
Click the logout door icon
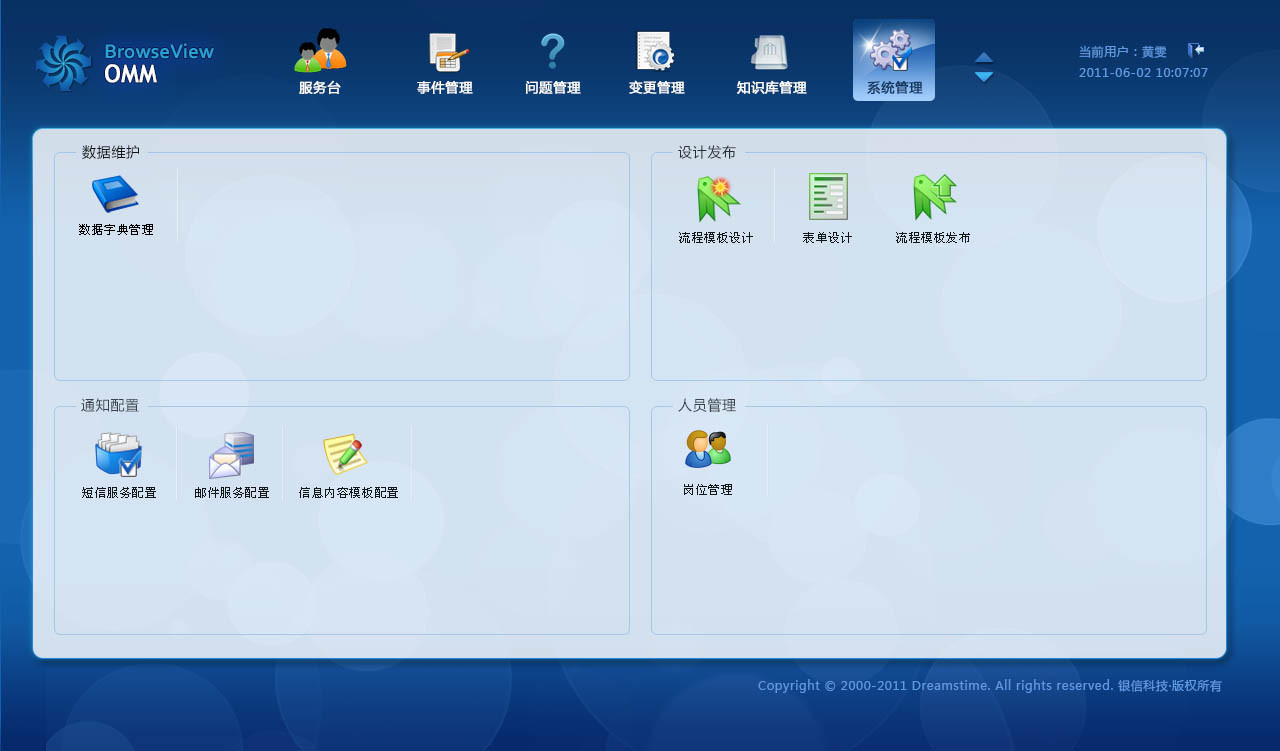click(x=1194, y=47)
